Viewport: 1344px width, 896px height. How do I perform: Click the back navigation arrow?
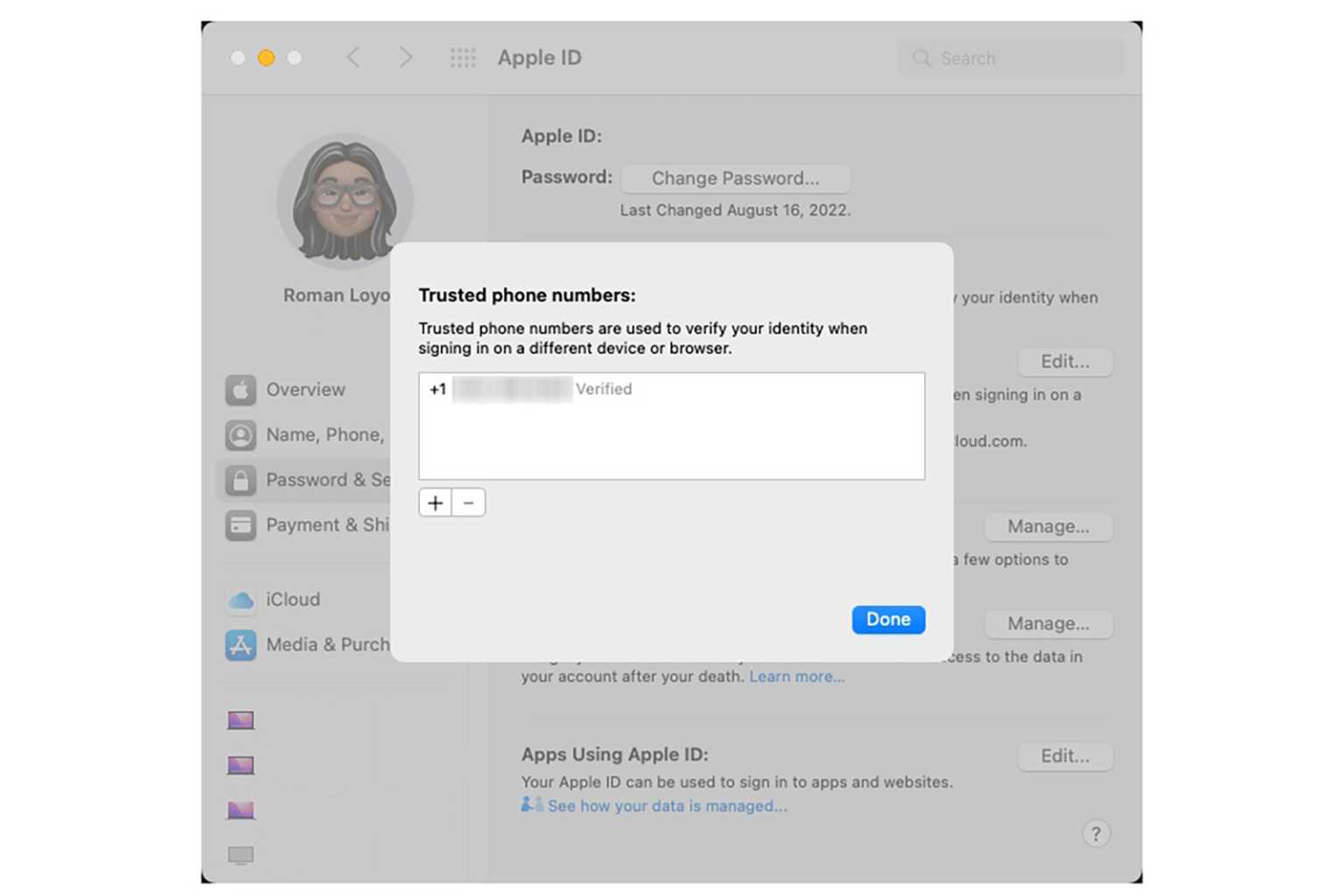click(353, 57)
